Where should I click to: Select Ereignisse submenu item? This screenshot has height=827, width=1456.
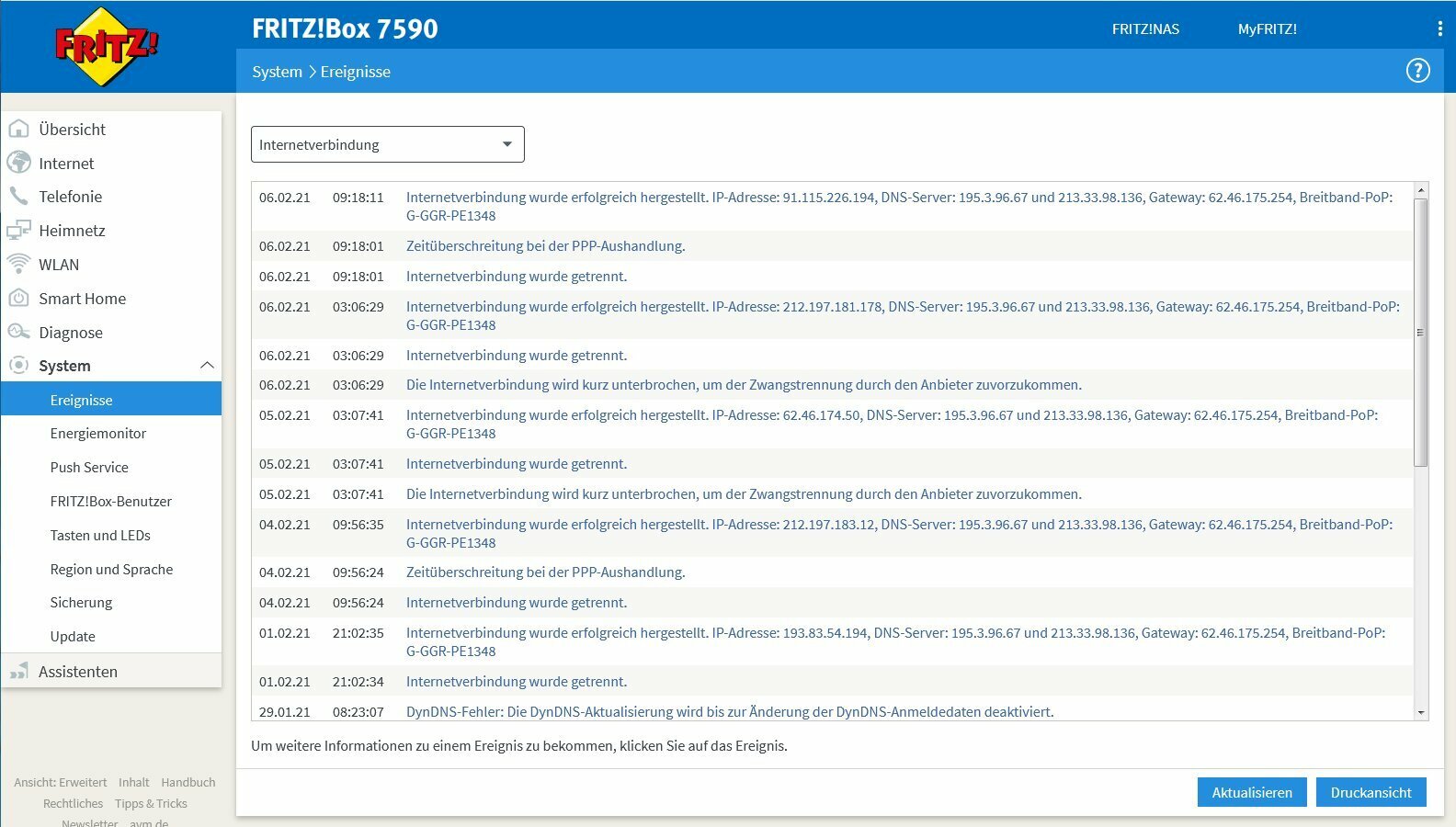(111, 400)
